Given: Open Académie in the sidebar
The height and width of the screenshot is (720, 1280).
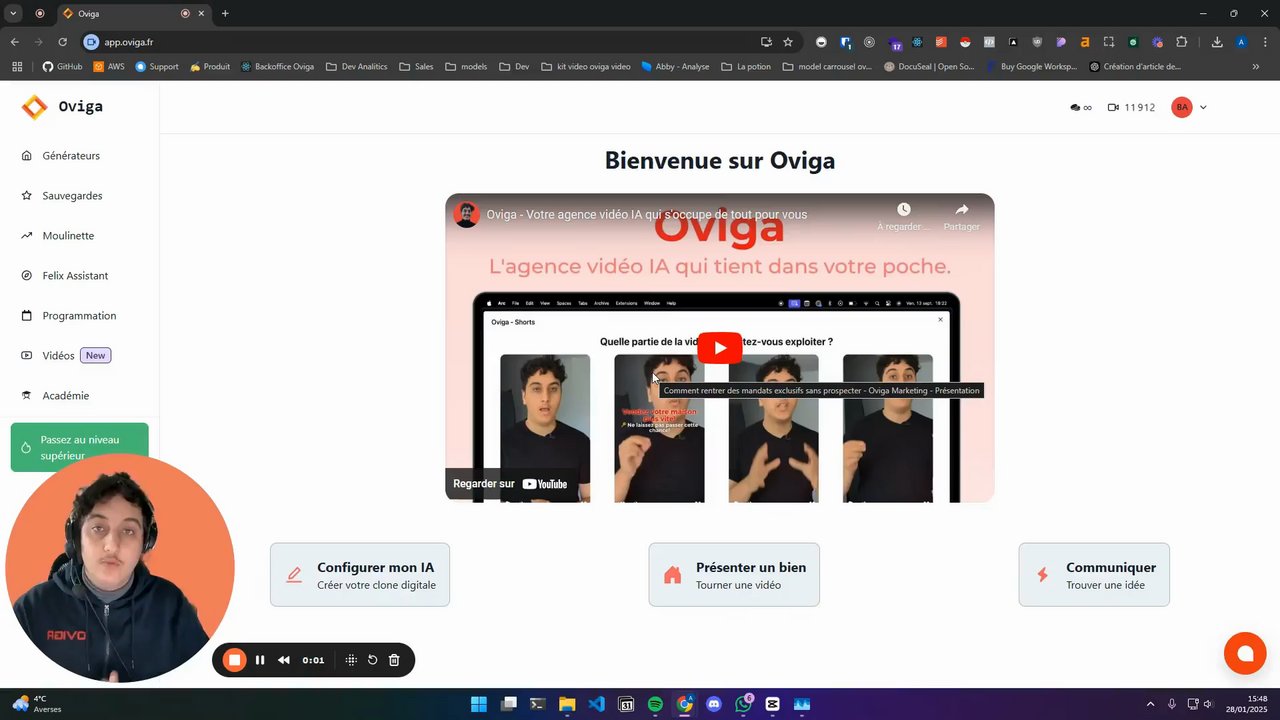Looking at the screenshot, I should pos(66,396).
